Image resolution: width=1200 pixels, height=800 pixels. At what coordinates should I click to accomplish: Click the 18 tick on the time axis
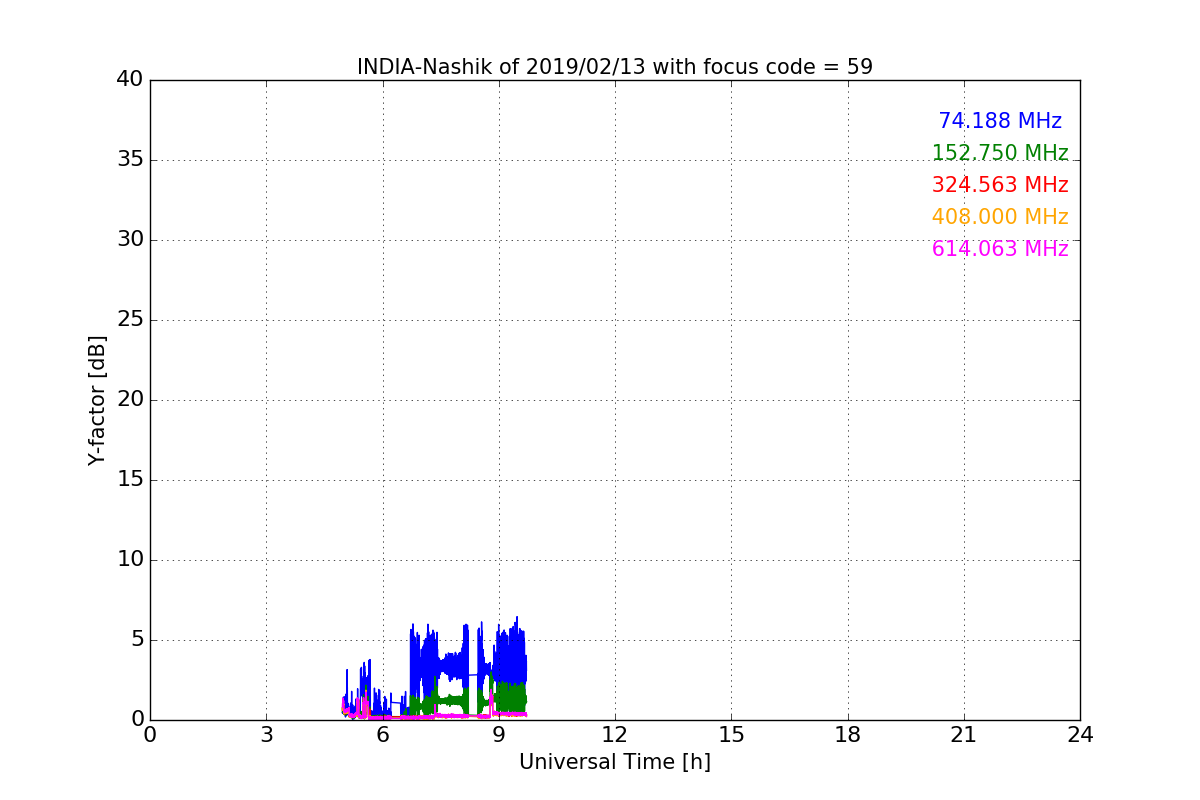click(x=847, y=734)
